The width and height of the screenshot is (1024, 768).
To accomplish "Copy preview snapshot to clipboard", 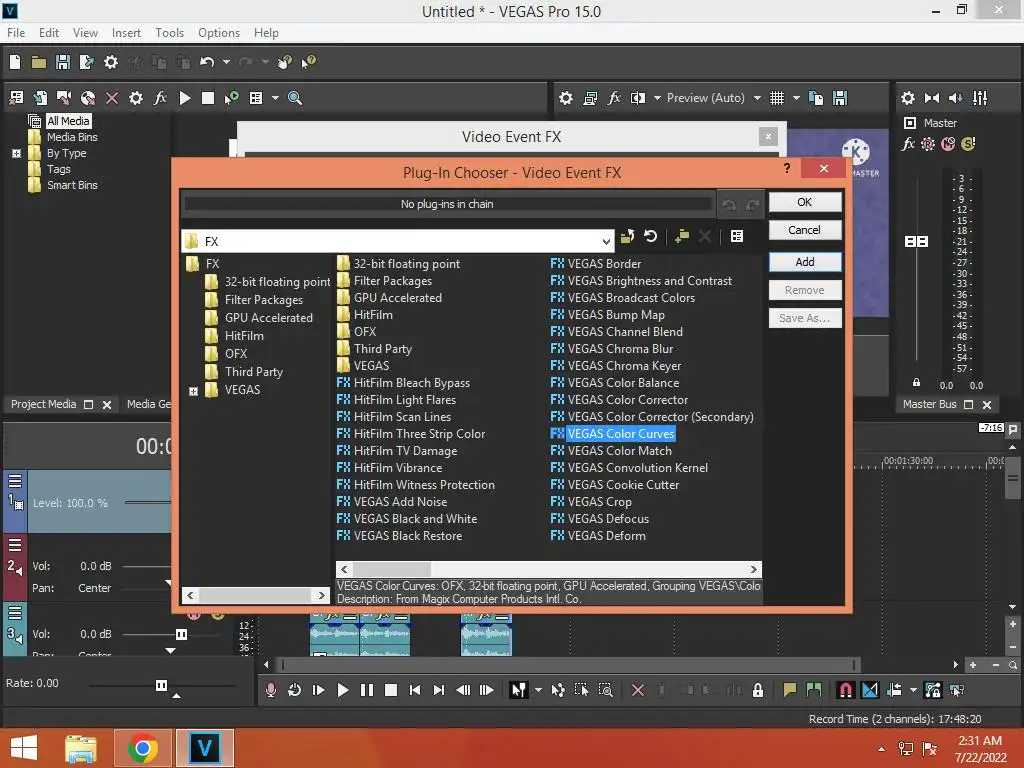I will 816,98.
